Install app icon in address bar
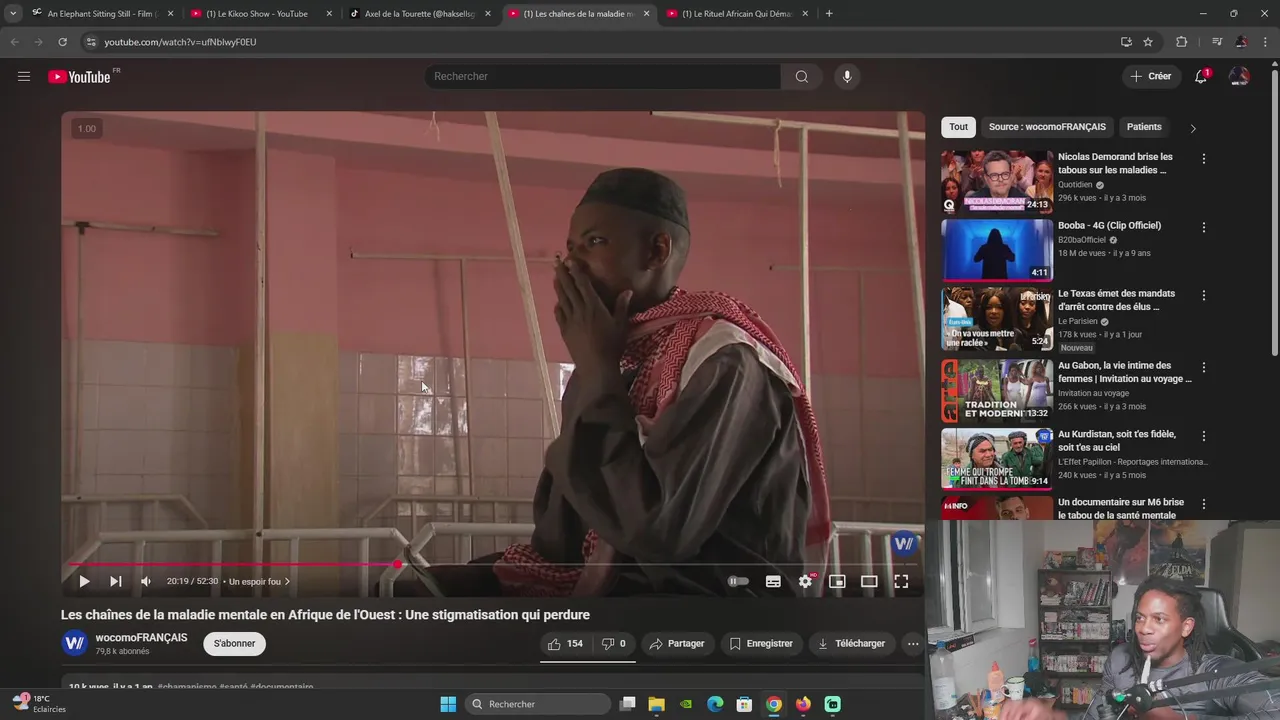The width and height of the screenshot is (1280, 720). click(1126, 42)
